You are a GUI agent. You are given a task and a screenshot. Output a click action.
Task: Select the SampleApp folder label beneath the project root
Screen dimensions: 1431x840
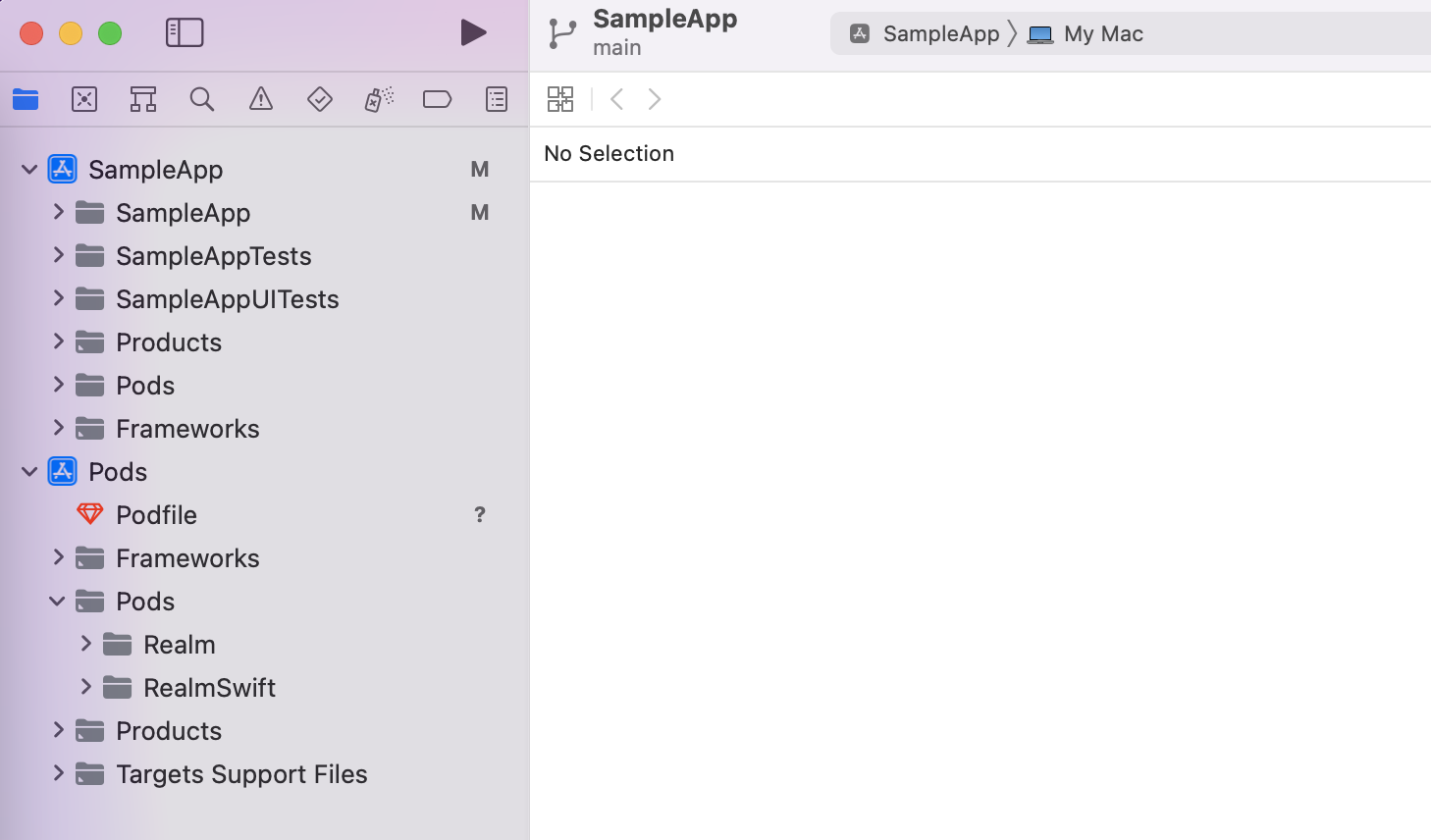(183, 213)
